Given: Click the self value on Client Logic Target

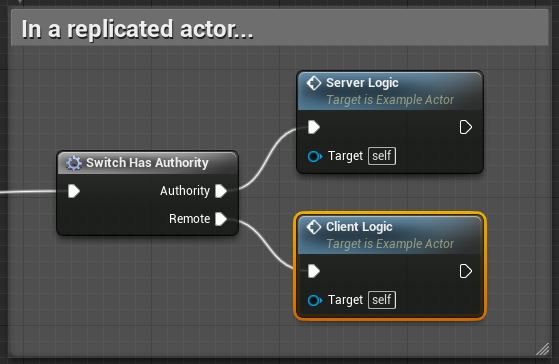Looking at the screenshot, I should click(x=382, y=300).
